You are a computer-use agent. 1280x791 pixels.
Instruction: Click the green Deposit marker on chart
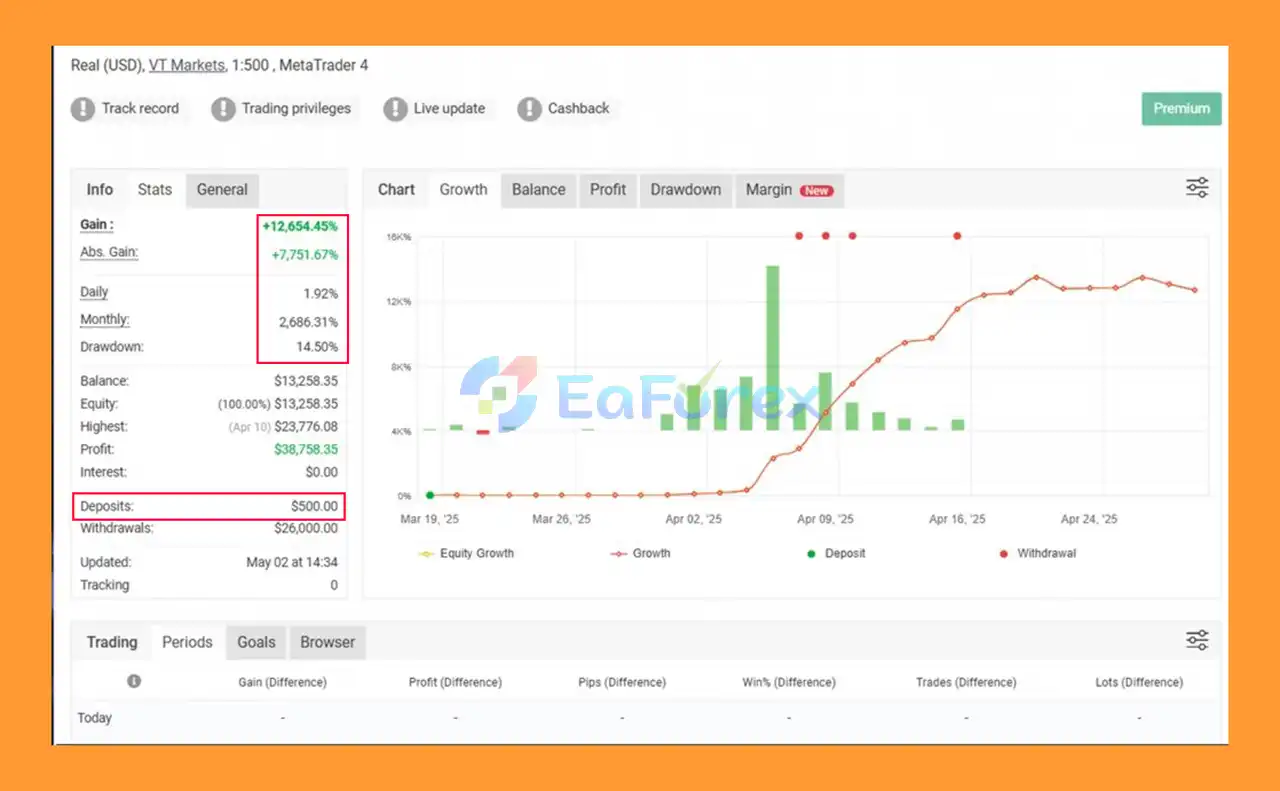430,495
